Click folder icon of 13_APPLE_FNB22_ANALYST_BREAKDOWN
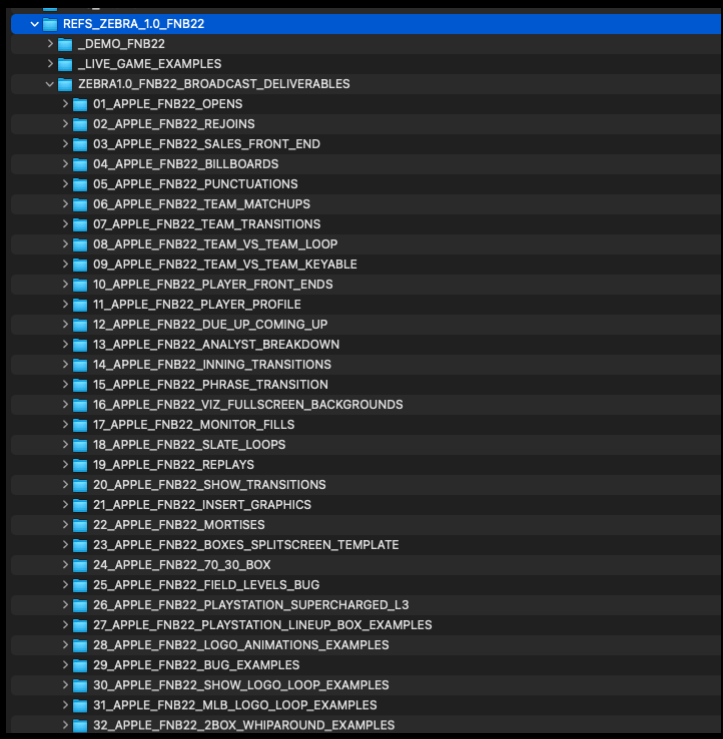This screenshot has height=739, width=723. 80,345
